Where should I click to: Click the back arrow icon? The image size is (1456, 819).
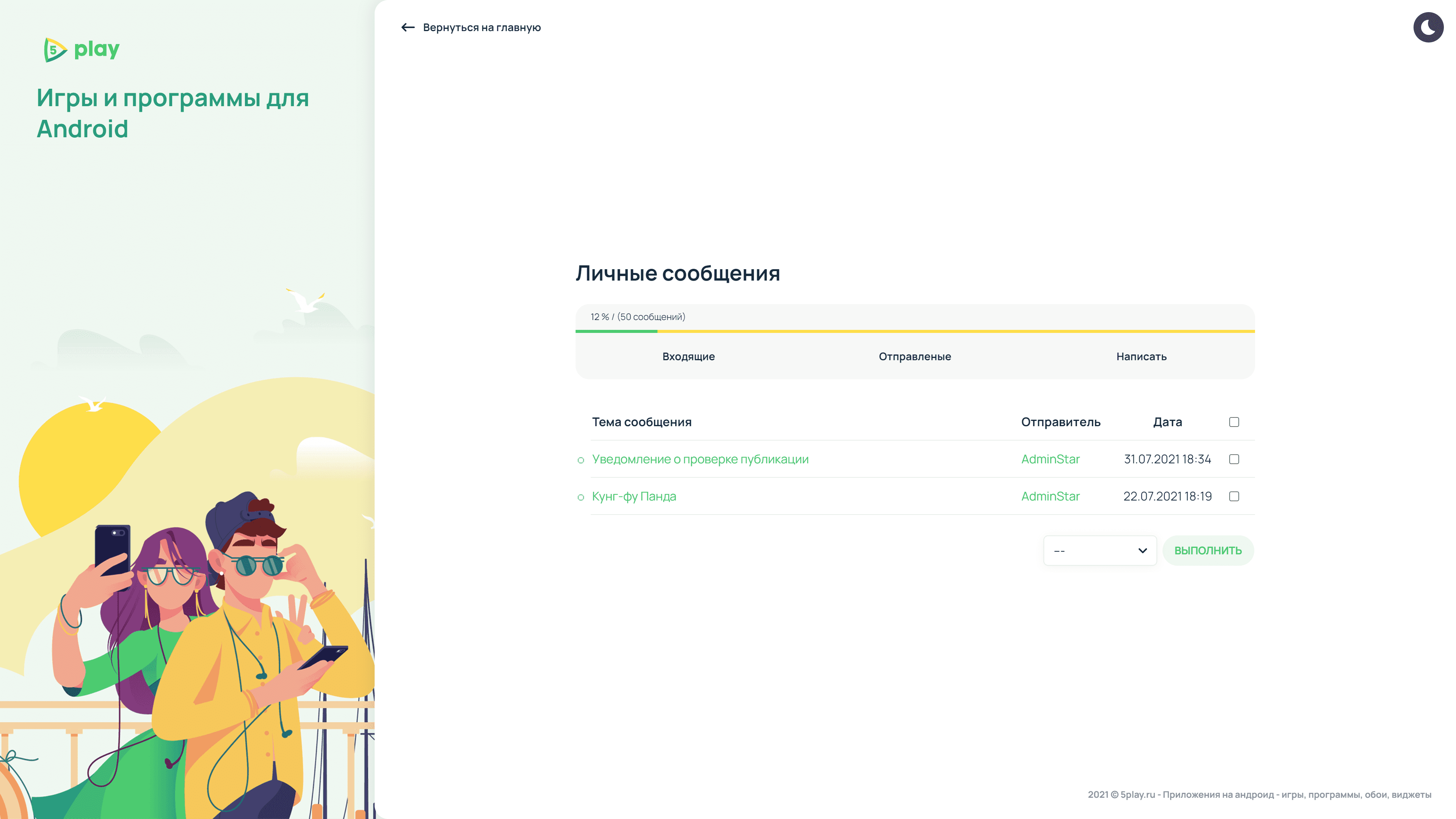[408, 27]
